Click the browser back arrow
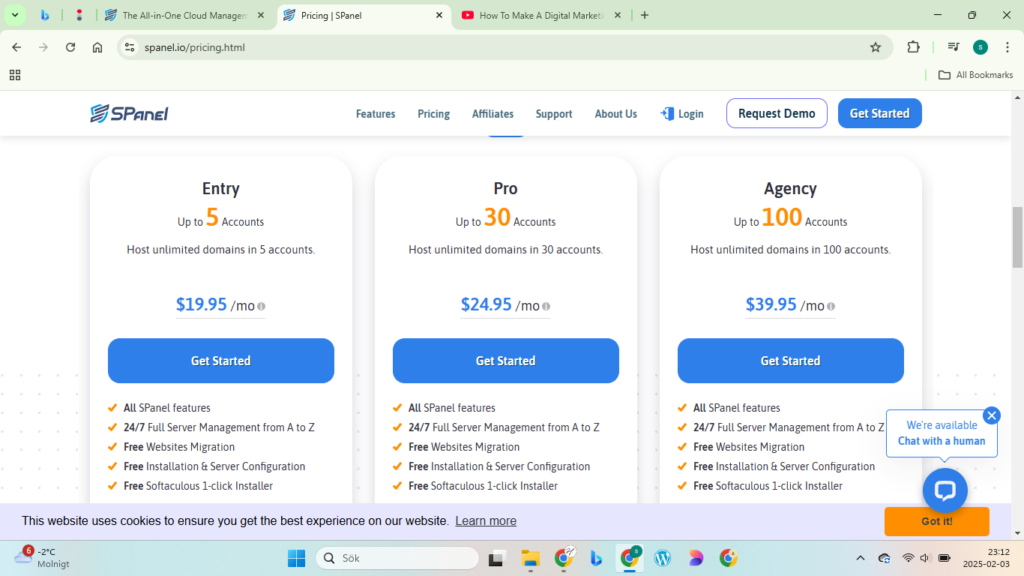This screenshot has height=576, width=1024. point(16,47)
